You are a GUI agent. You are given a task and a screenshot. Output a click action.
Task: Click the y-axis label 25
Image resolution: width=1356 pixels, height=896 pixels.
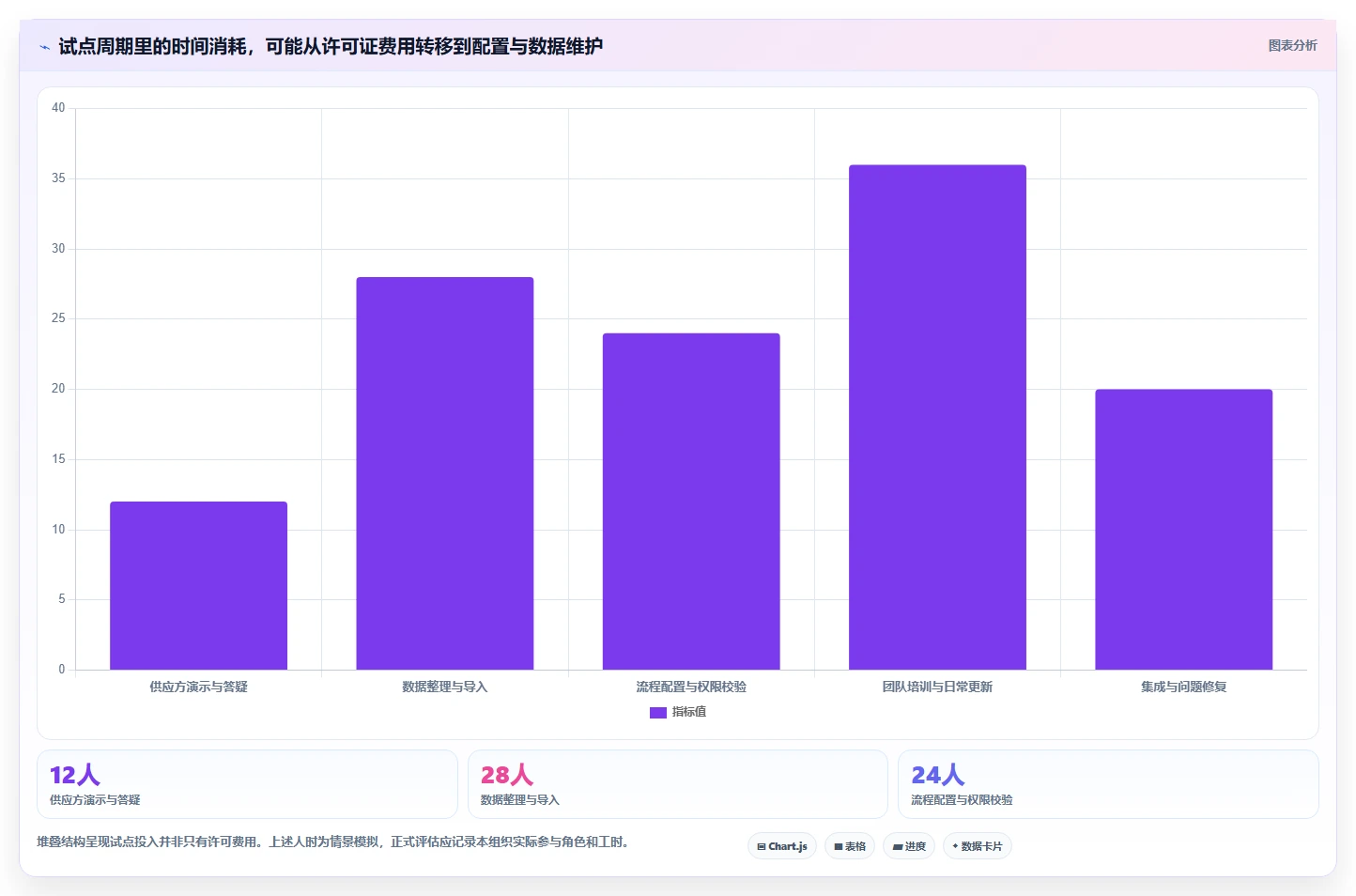coord(58,318)
